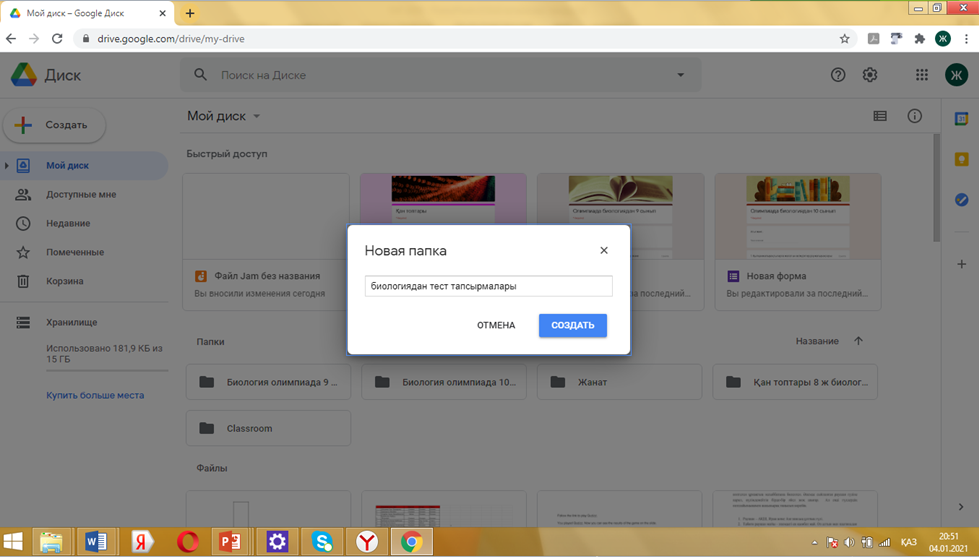Click the Поиск на Диске search field

tap(440, 75)
